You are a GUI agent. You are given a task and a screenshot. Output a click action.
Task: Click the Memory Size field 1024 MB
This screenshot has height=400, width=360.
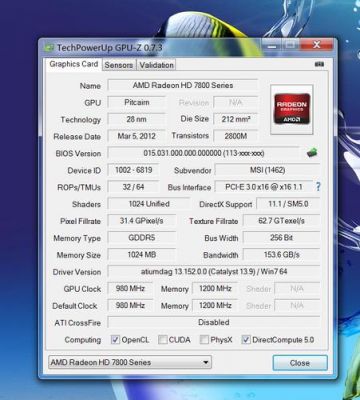point(142,255)
